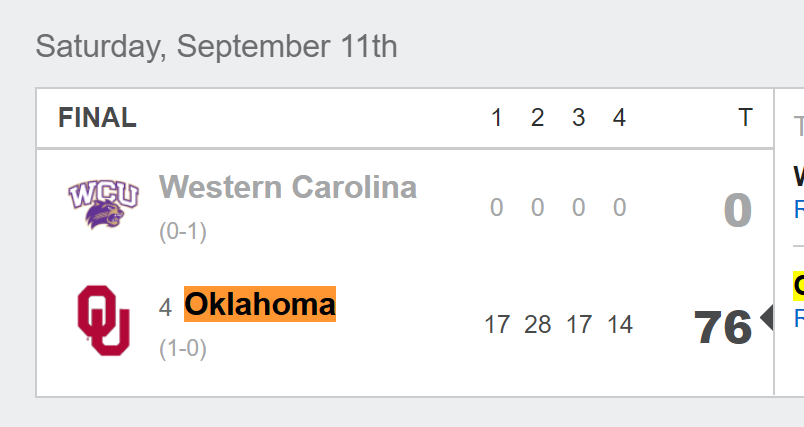Screen dimensions: 804x427
Task: Open the Western Carolina team link
Action: pos(288,187)
